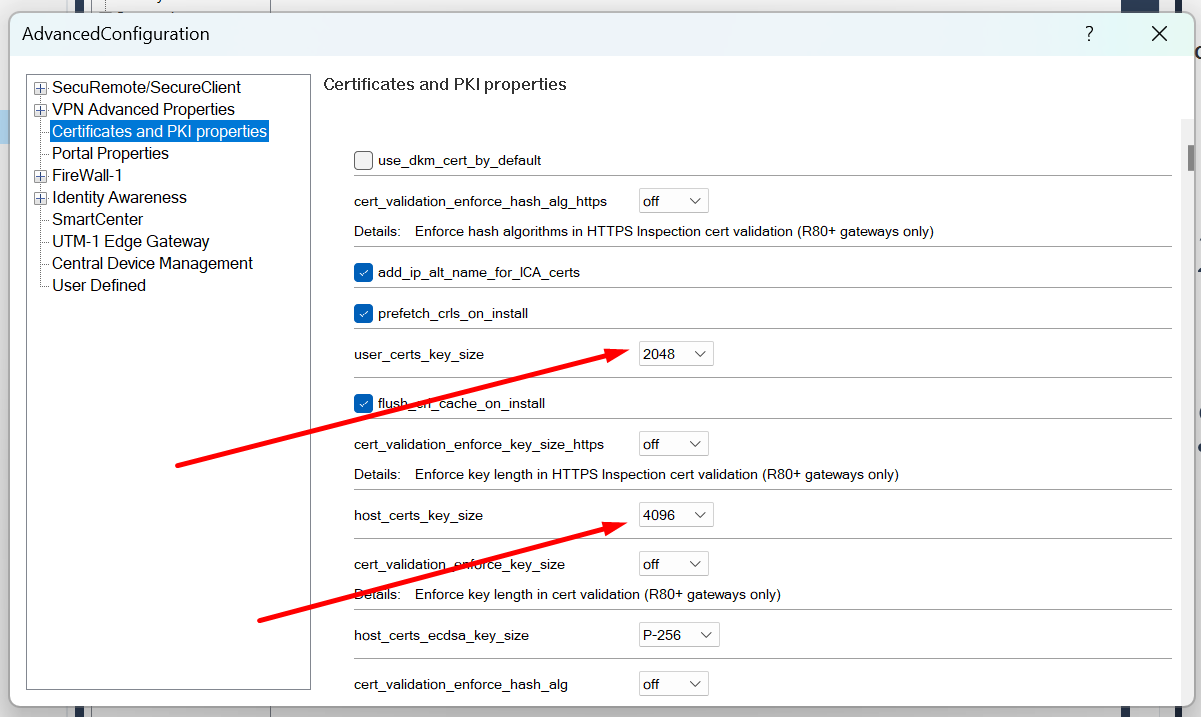Select the SmartCenter tree item
1201x717 pixels.
97,219
